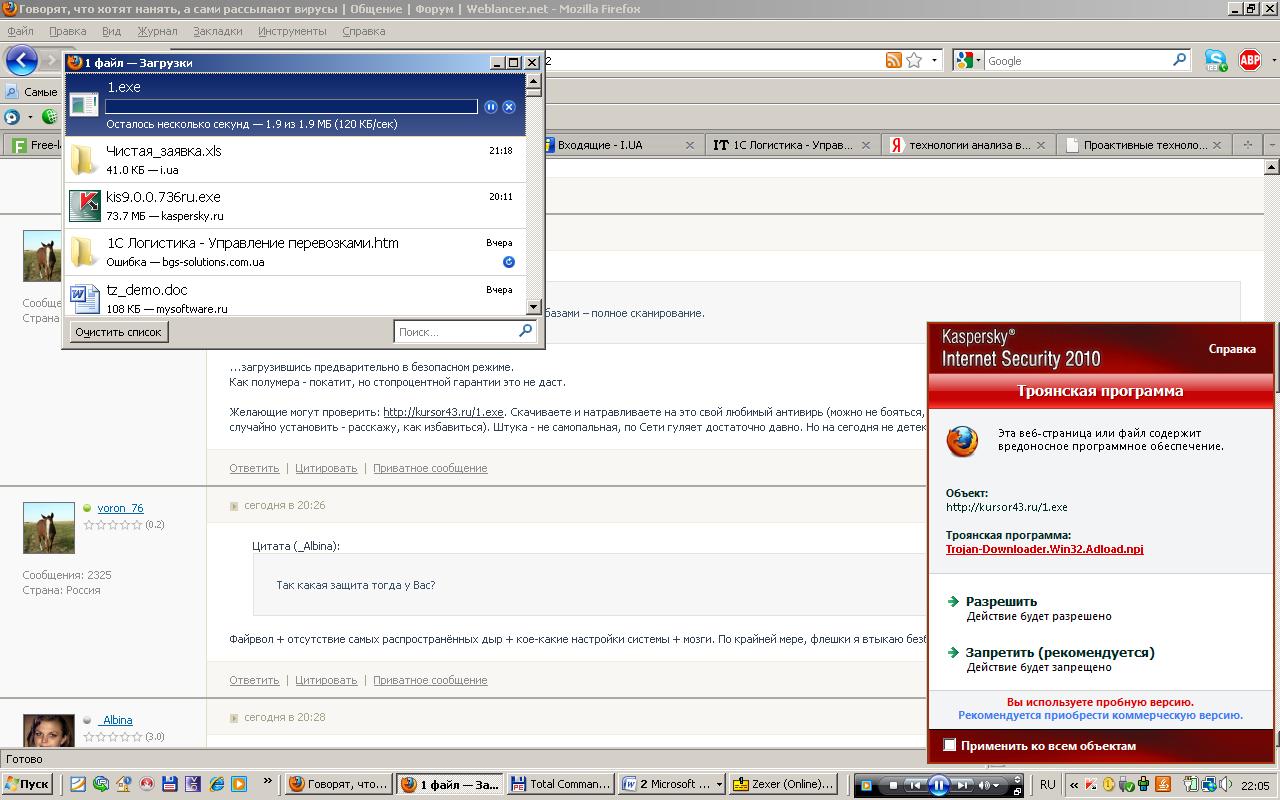Go to previous track in taskbar player
Image resolution: width=1280 pixels, height=800 pixels.
point(914,786)
